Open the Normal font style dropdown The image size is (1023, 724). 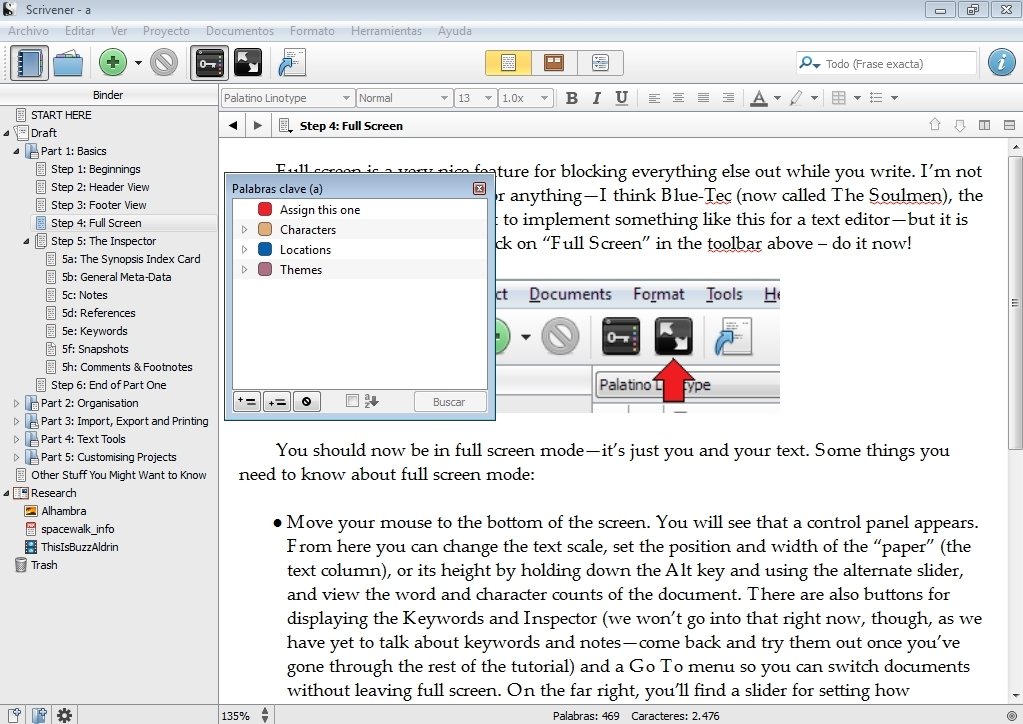coord(404,98)
